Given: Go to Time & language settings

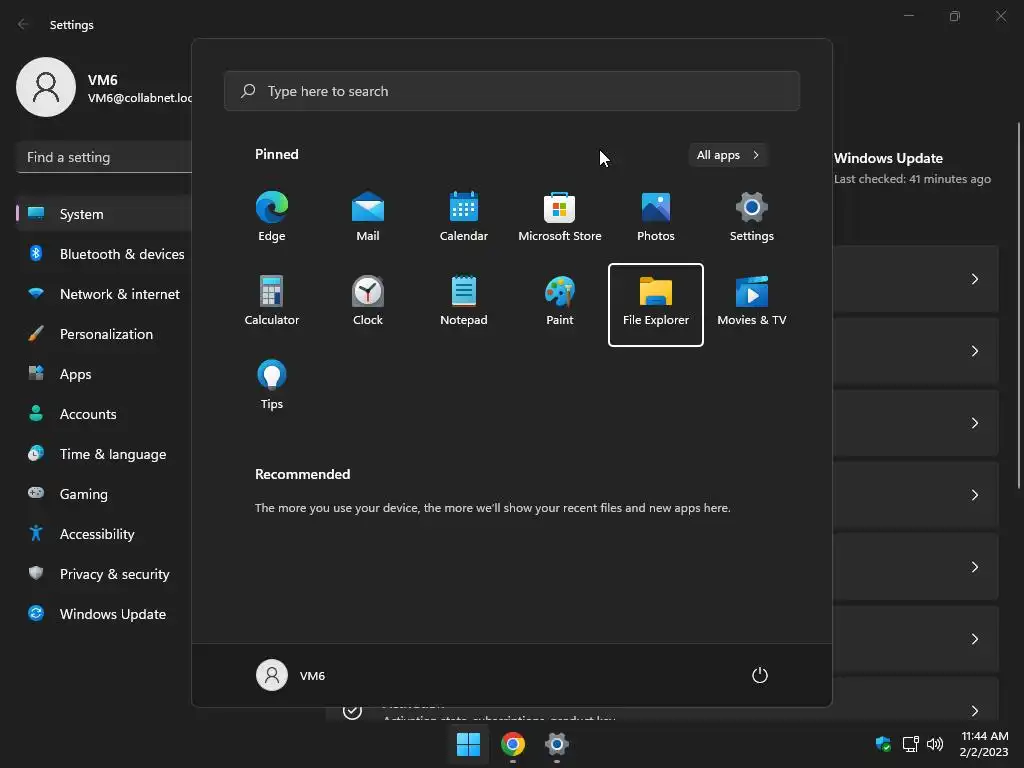Looking at the screenshot, I should pyautogui.click(x=104, y=454).
